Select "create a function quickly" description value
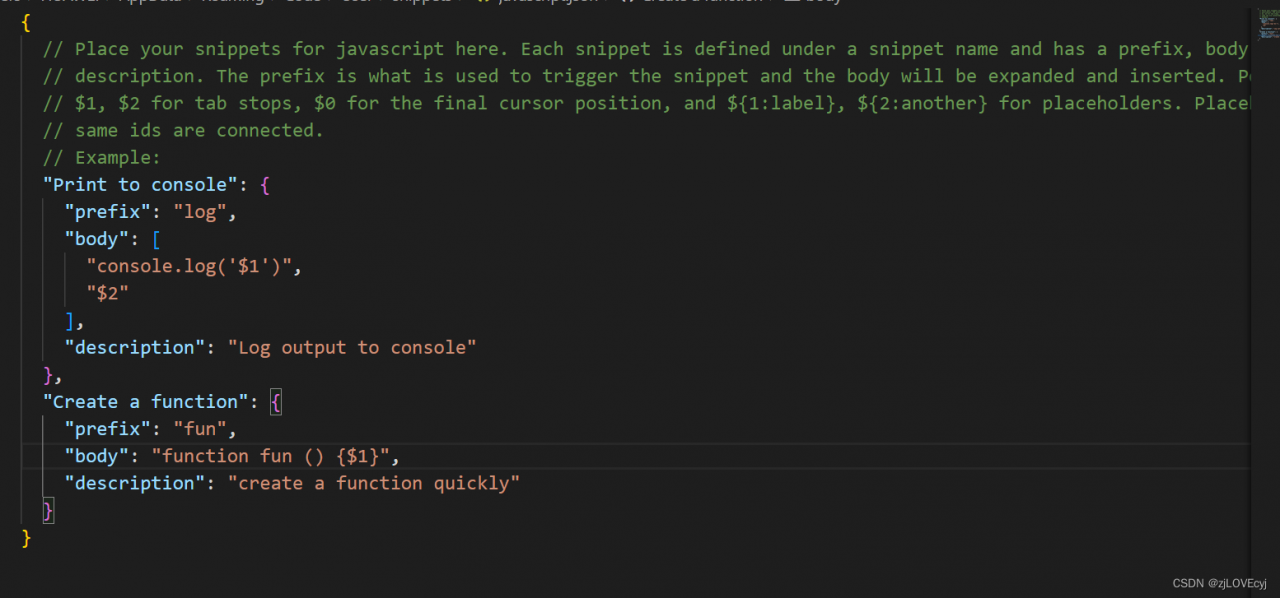This screenshot has width=1280, height=598. coord(374,483)
